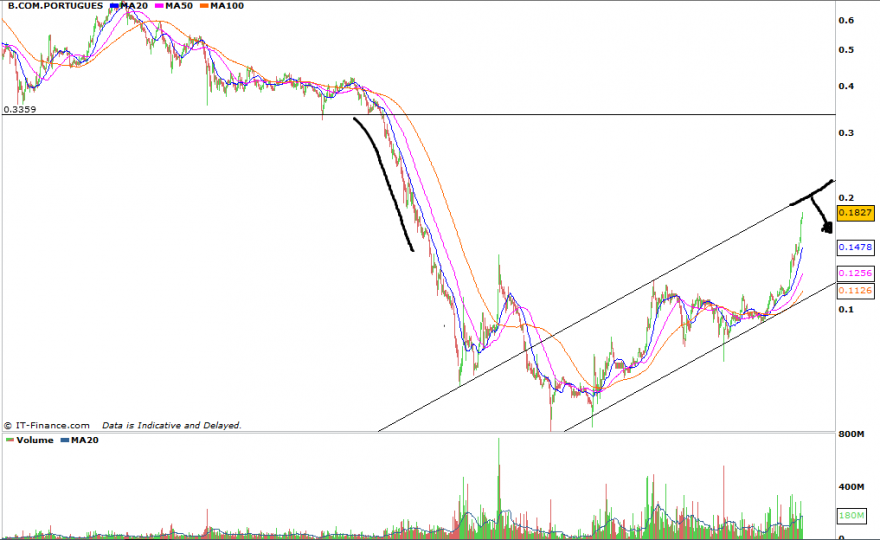Click the blue MA20 legend color marker

(114, 6)
